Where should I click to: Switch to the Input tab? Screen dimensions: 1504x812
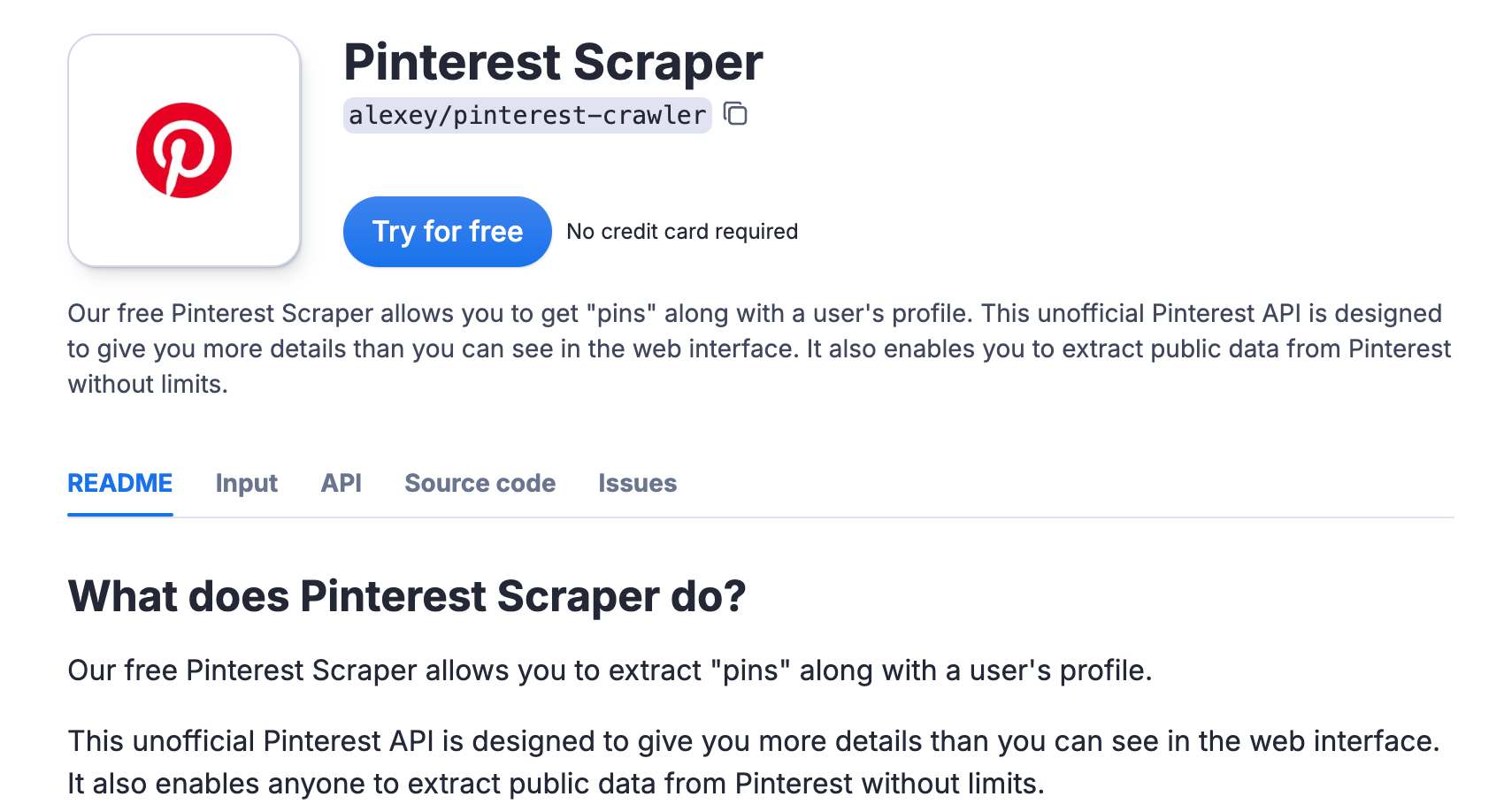click(x=246, y=483)
